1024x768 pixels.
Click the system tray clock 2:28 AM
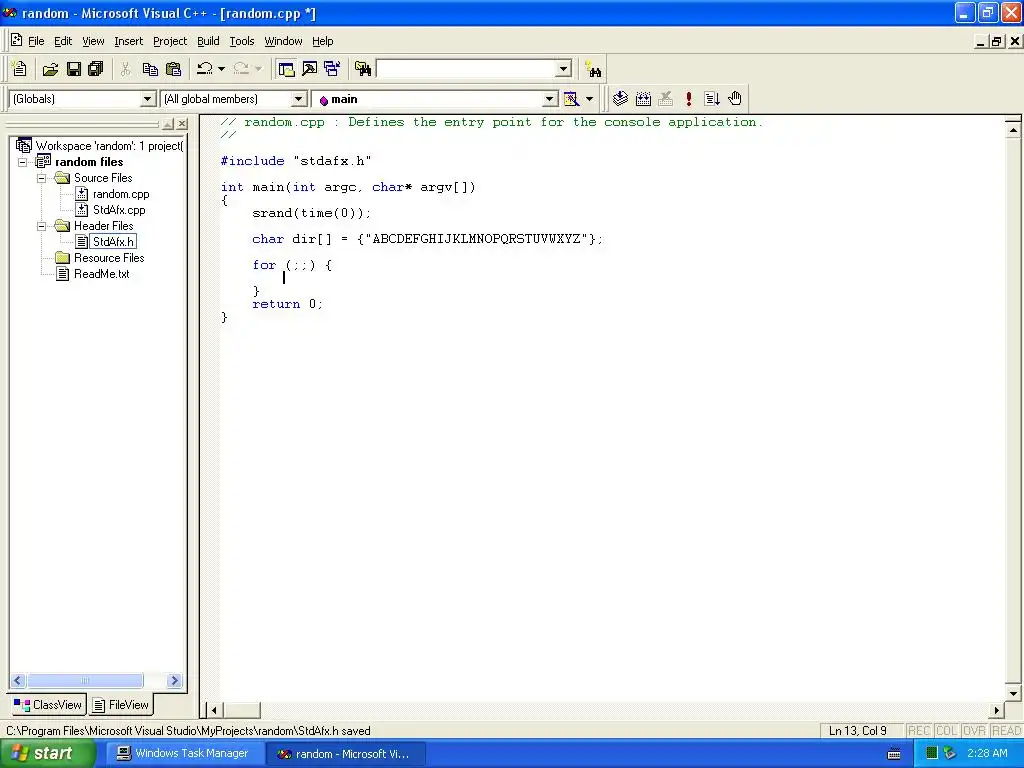click(x=987, y=754)
